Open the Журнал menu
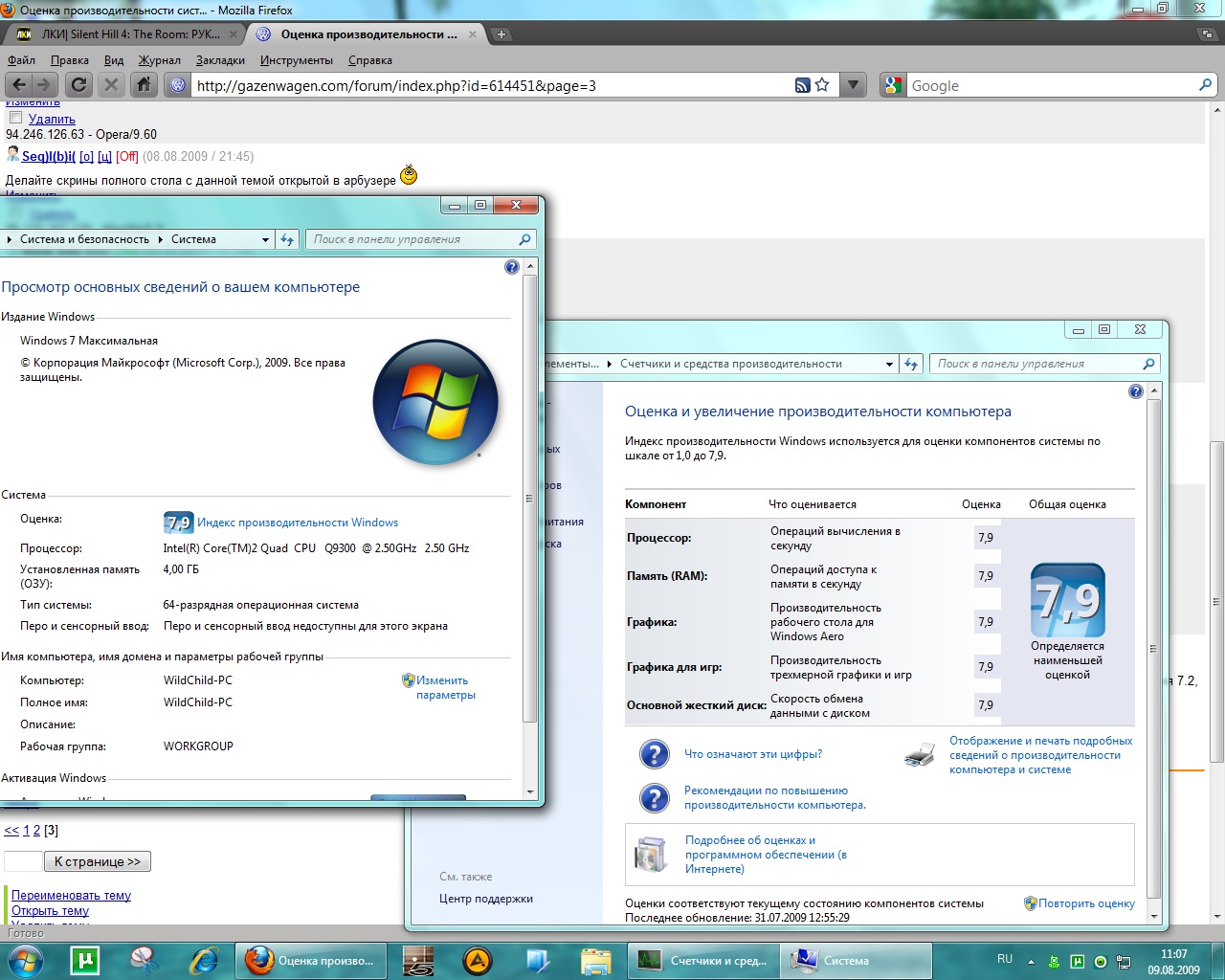 [160, 60]
